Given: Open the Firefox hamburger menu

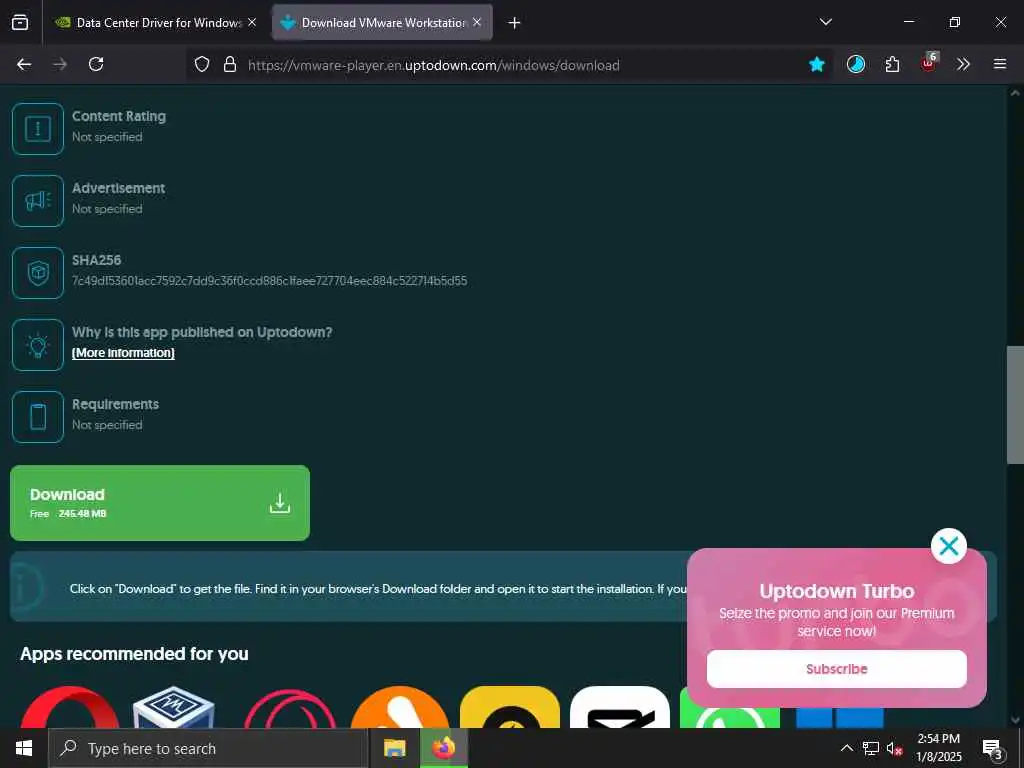Looking at the screenshot, I should (1000, 64).
